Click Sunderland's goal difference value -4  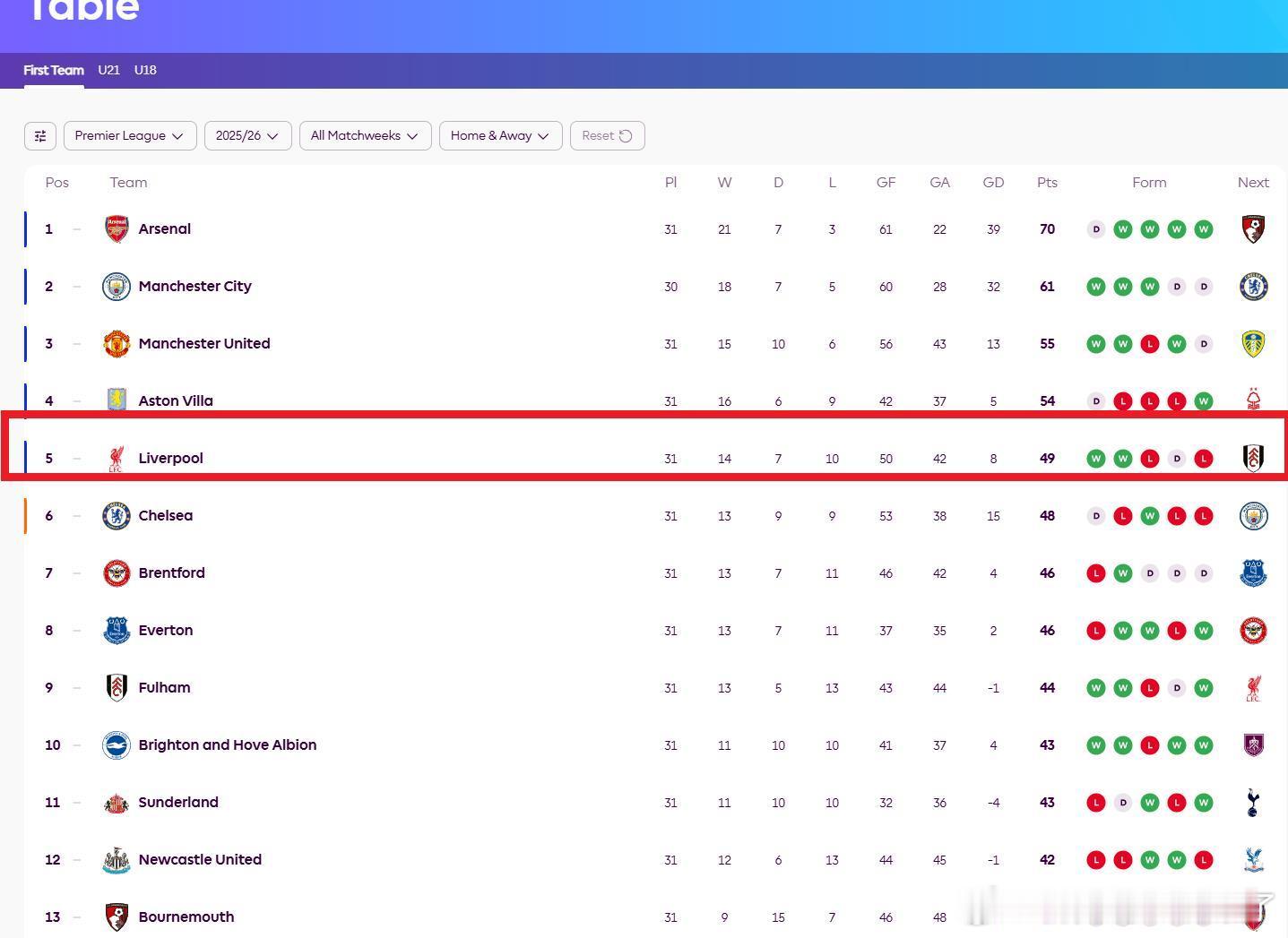click(x=993, y=803)
